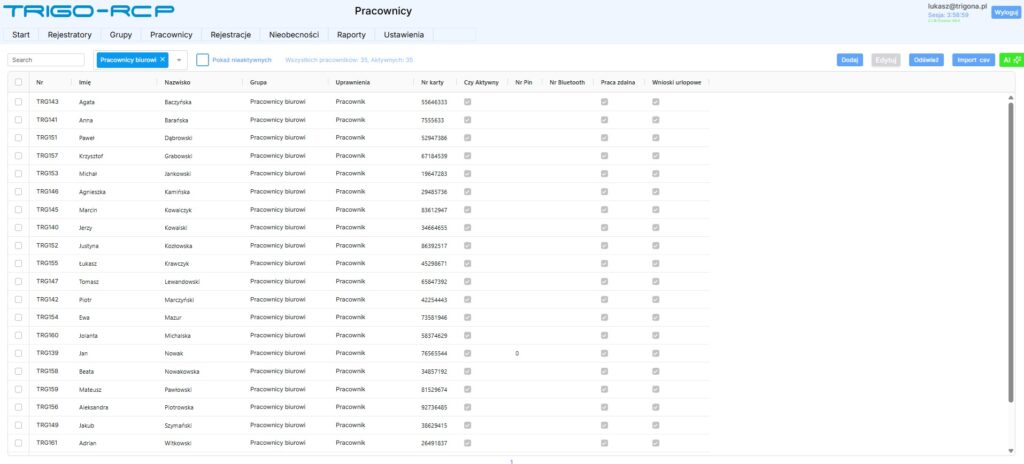Go to the Nieobecności tab
This screenshot has height=464, width=1024.
click(293, 35)
